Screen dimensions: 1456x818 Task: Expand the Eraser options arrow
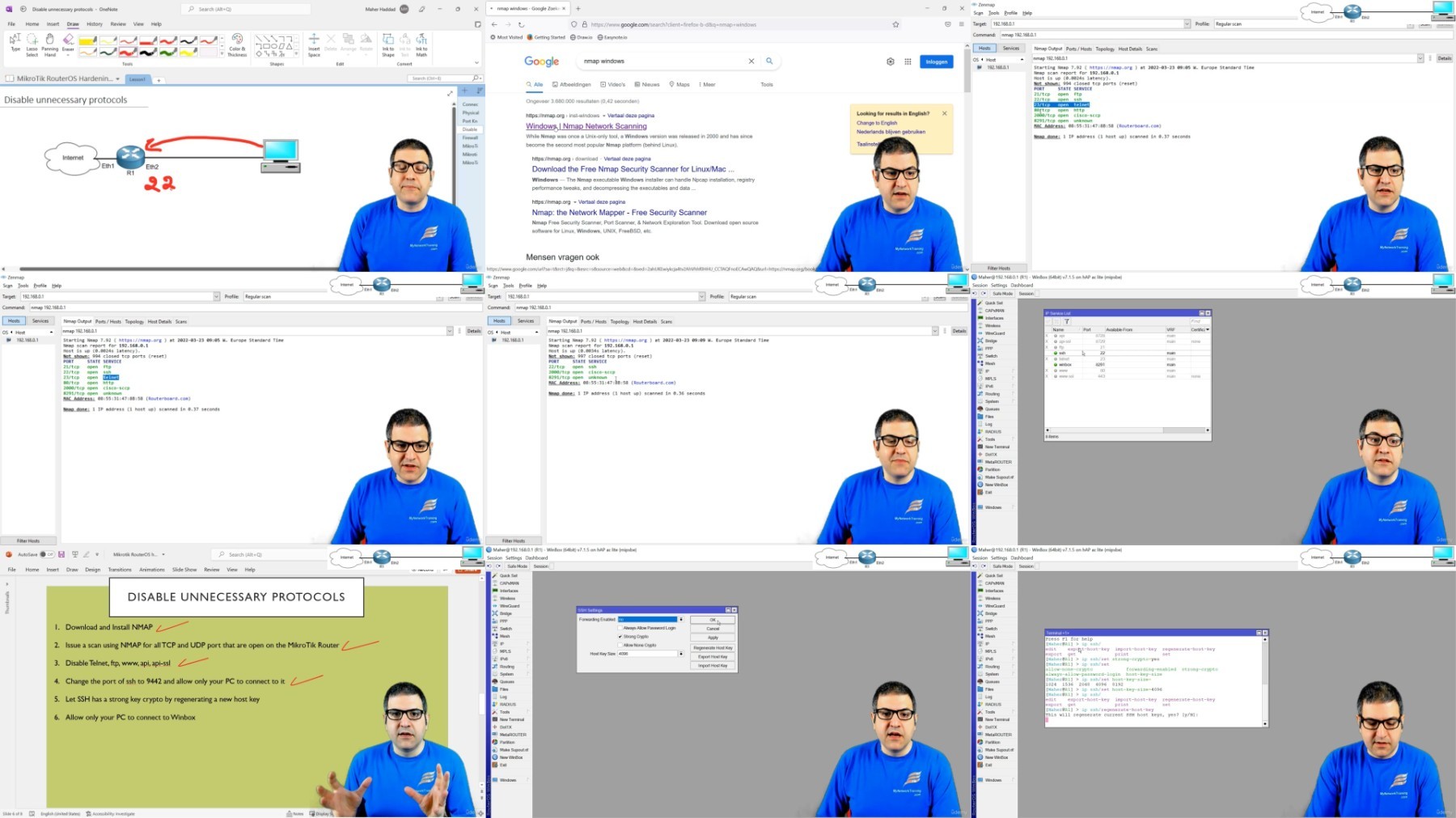(68, 55)
